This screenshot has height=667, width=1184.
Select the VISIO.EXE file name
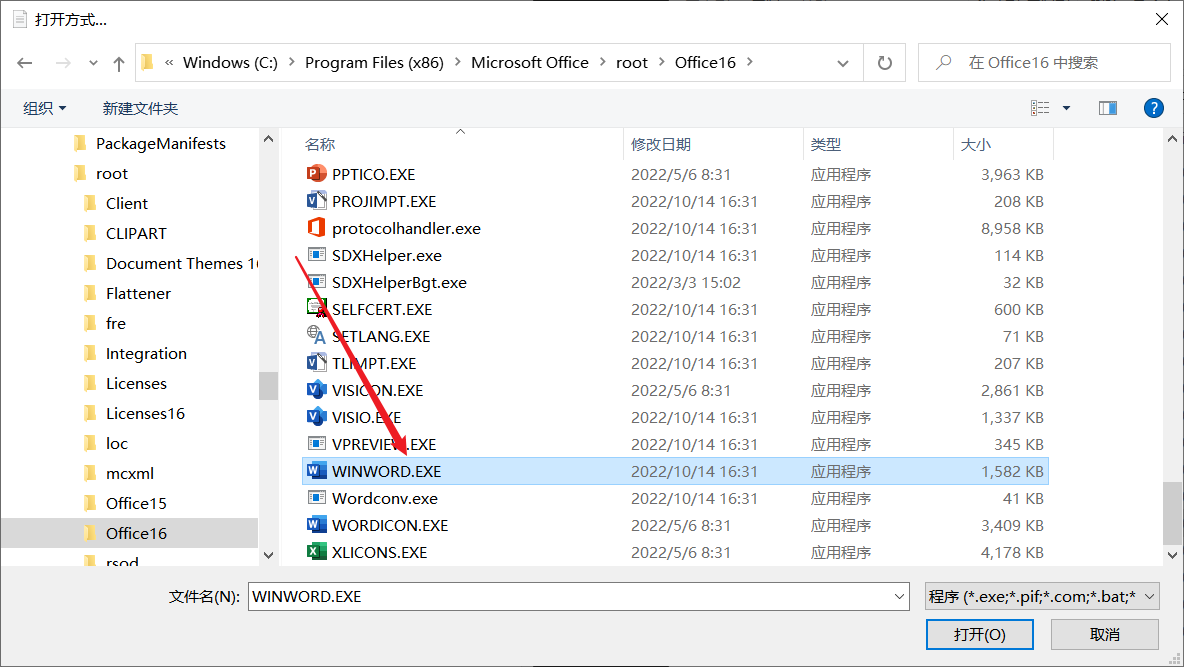367,418
